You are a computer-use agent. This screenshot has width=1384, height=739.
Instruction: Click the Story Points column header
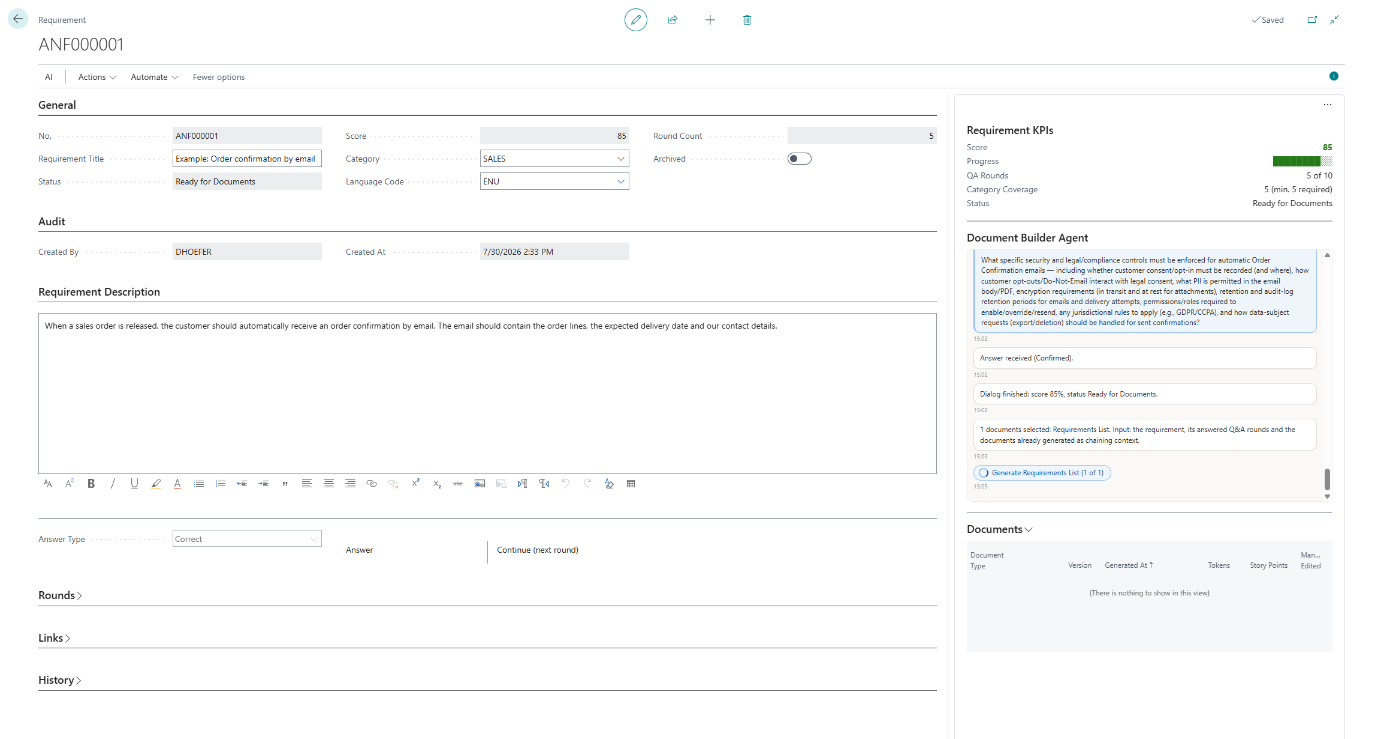pos(1269,566)
